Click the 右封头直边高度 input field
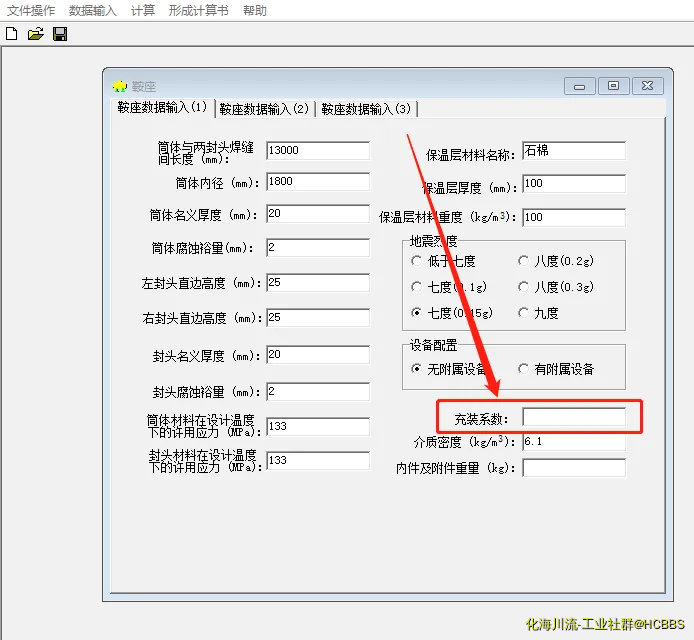This screenshot has width=694, height=640. pos(318,317)
